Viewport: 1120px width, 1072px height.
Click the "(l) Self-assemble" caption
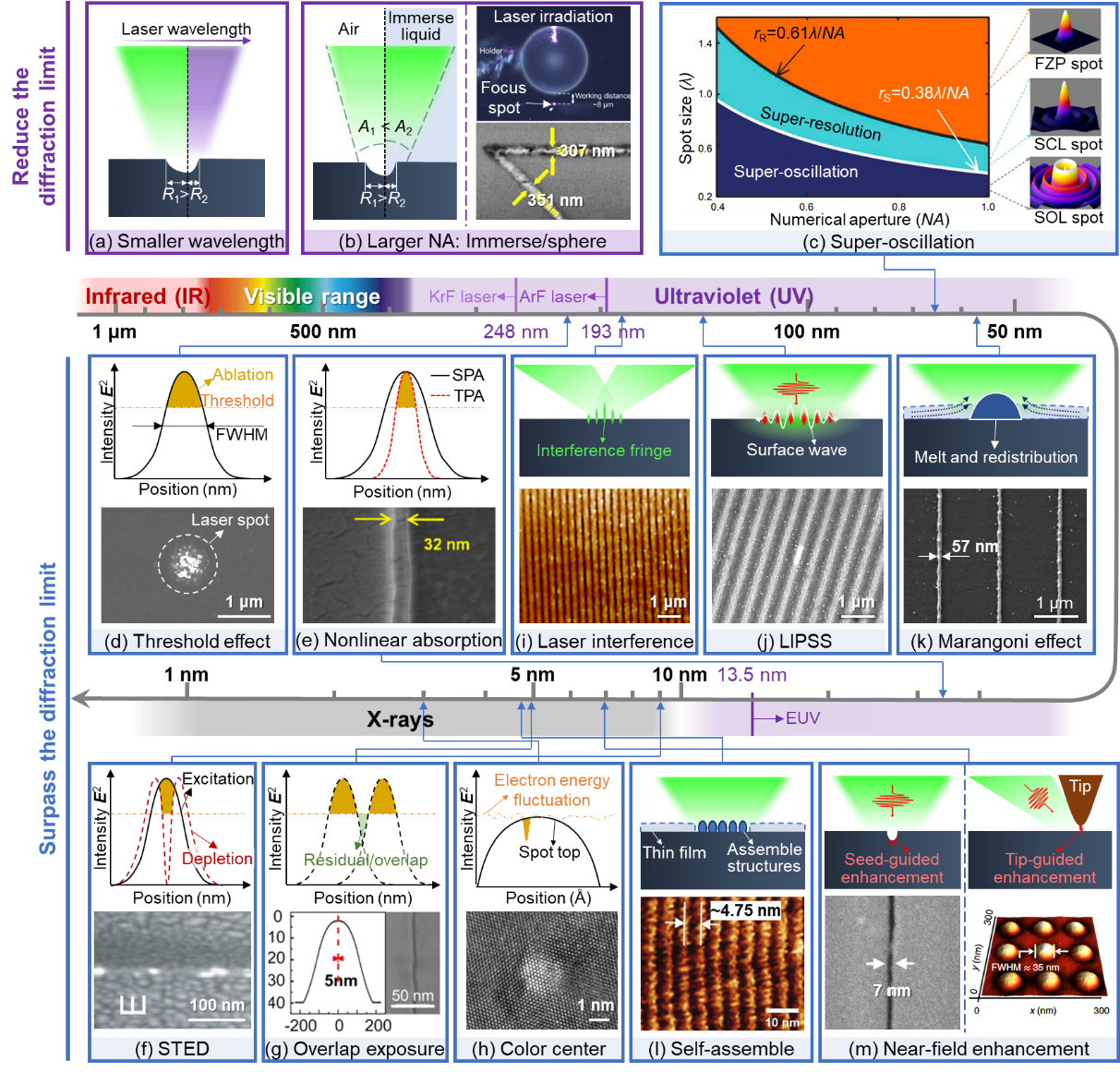720,1049
